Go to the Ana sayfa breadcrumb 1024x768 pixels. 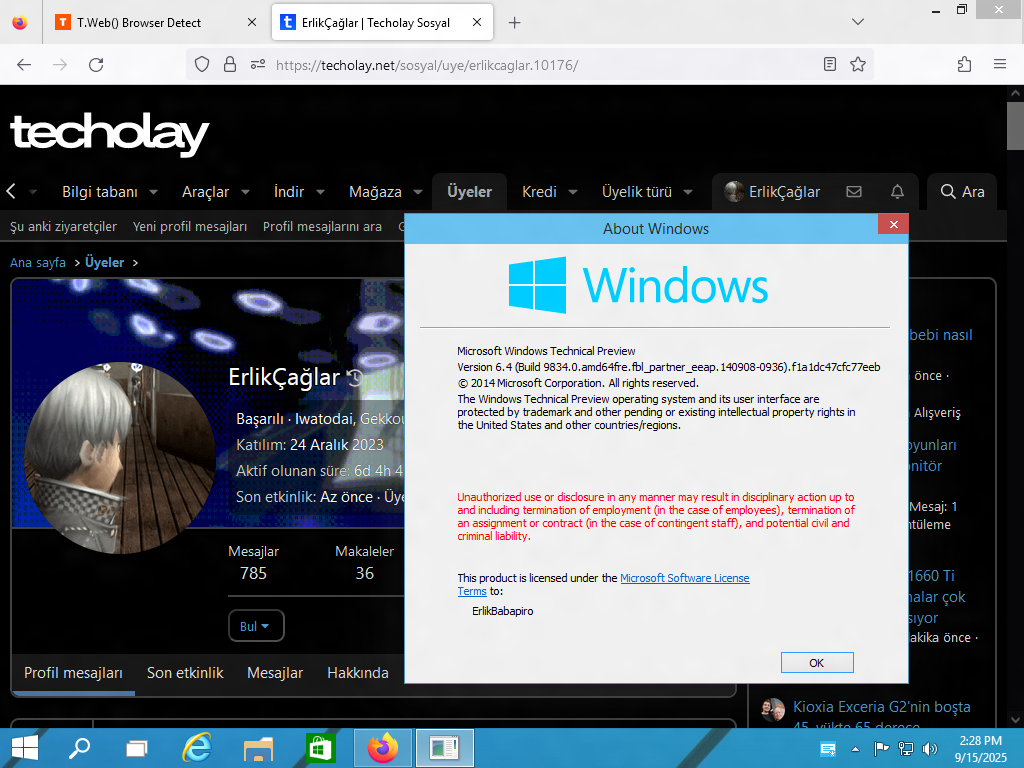pyautogui.click(x=38, y=263)
